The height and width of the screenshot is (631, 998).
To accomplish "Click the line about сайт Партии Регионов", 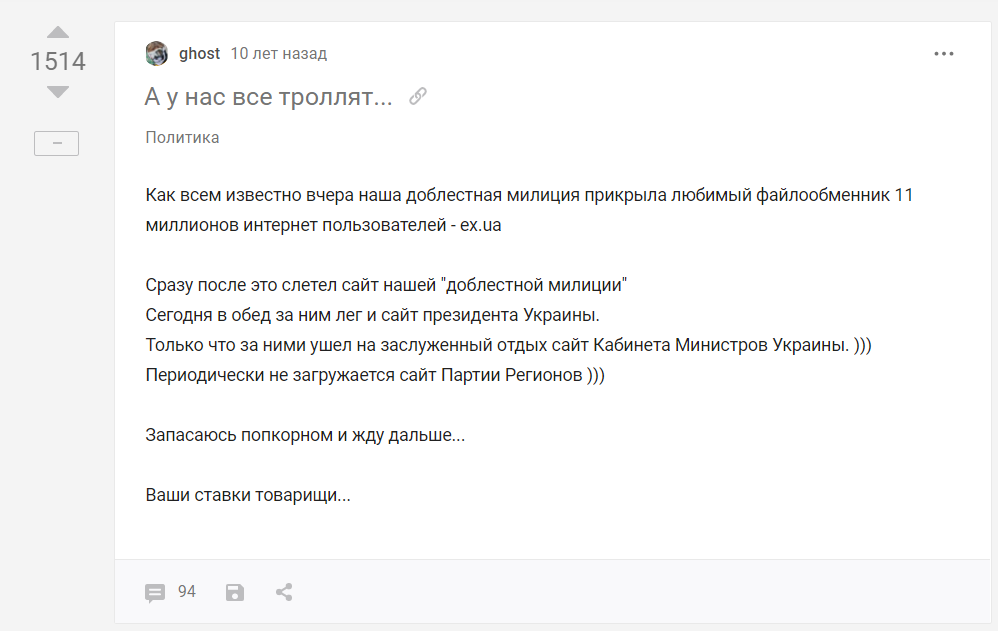I will [375, 375].
